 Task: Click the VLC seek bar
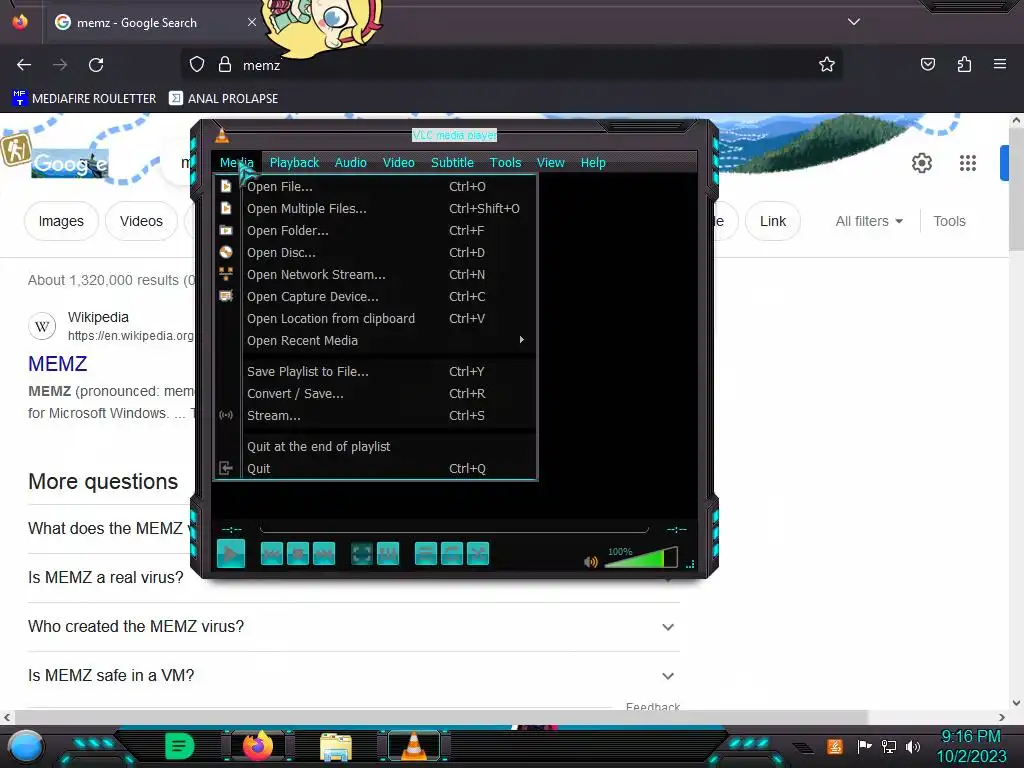pos(455,529)
